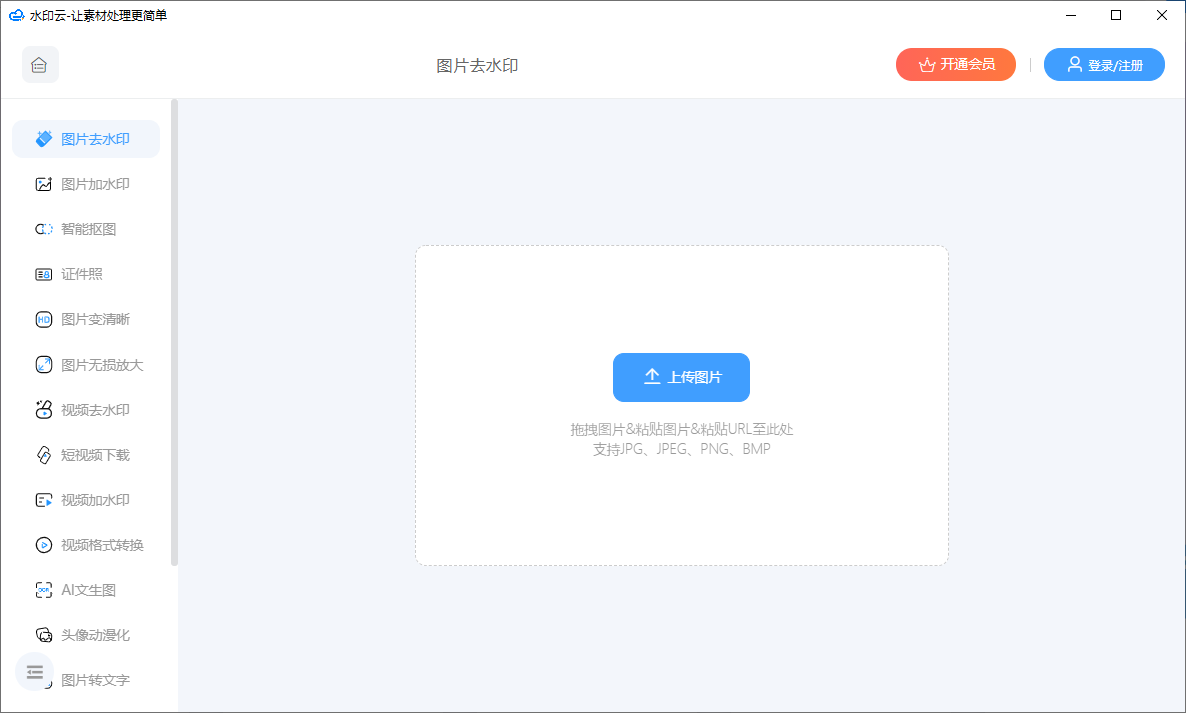Select the 视频去水印 video watermark remover
The height and width of the screenshot is (713, 1186).
[86, 409]
